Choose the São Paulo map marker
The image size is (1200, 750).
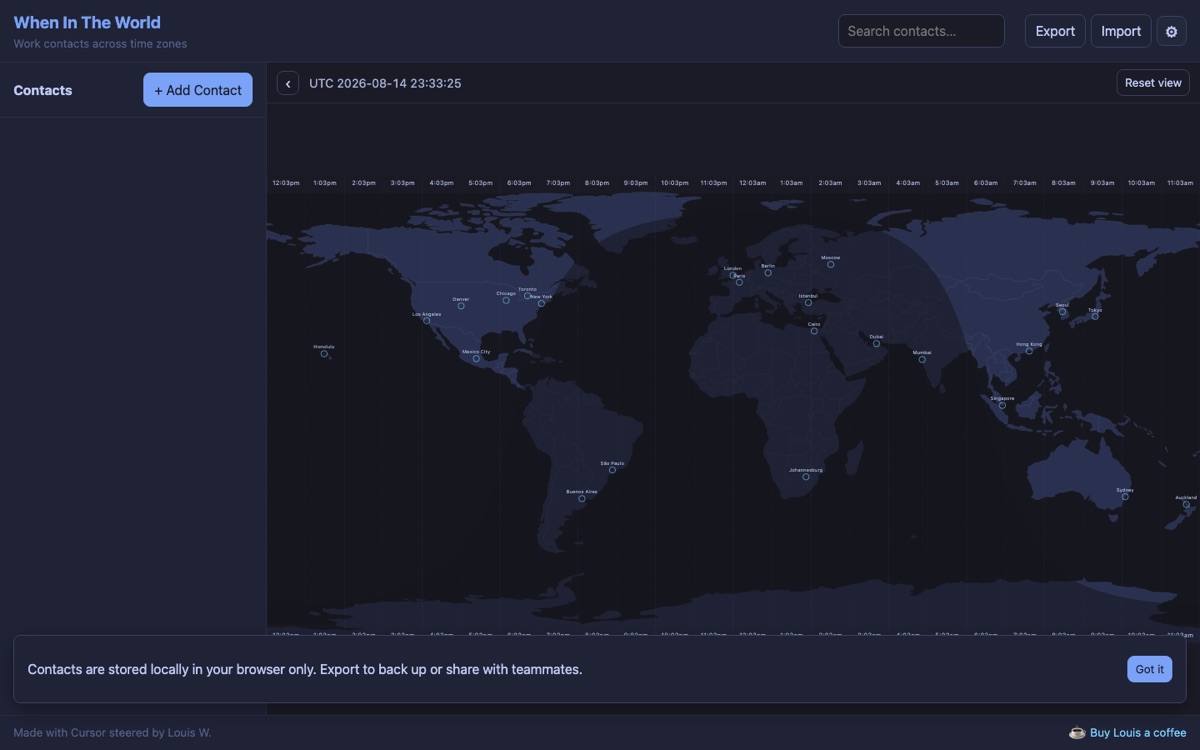612,470
